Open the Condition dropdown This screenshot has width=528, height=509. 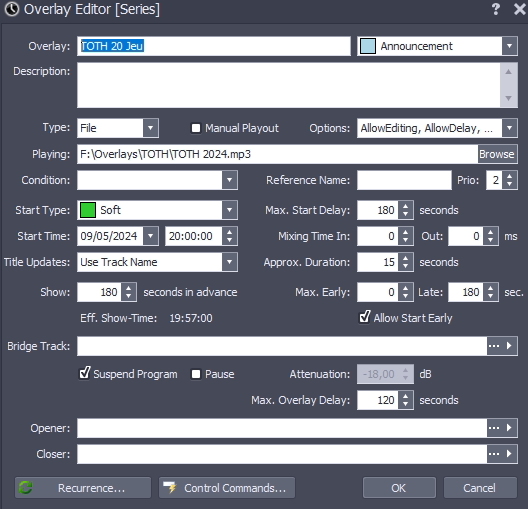pos(230,180)
